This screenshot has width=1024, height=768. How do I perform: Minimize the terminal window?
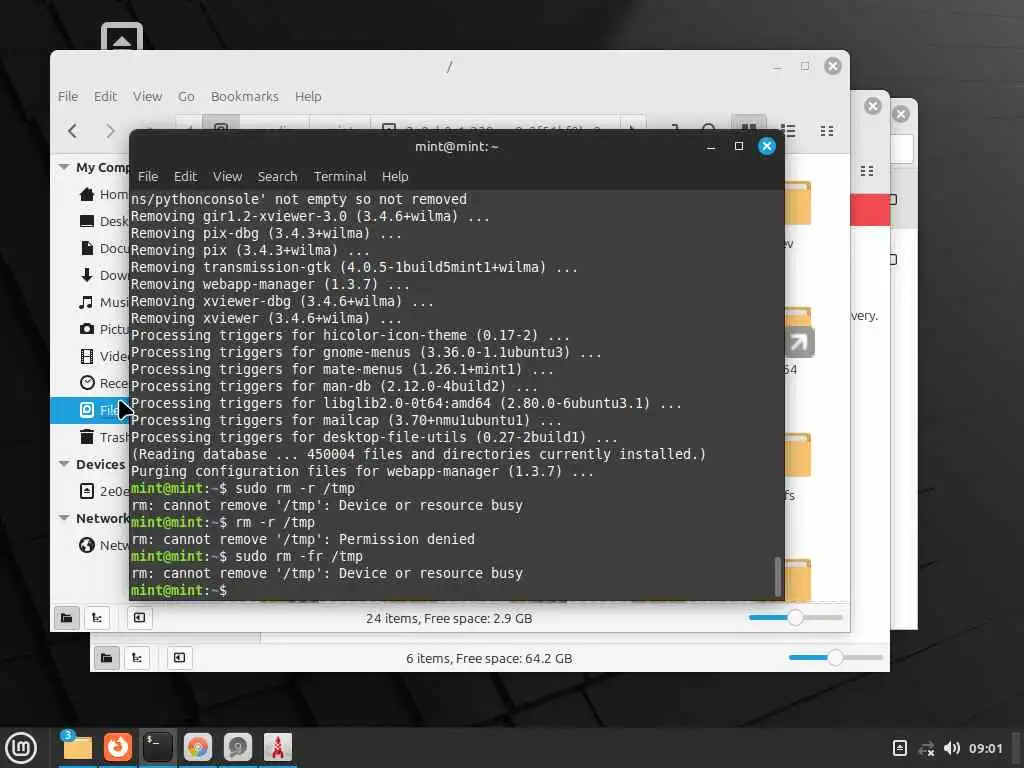pos(711,147)
